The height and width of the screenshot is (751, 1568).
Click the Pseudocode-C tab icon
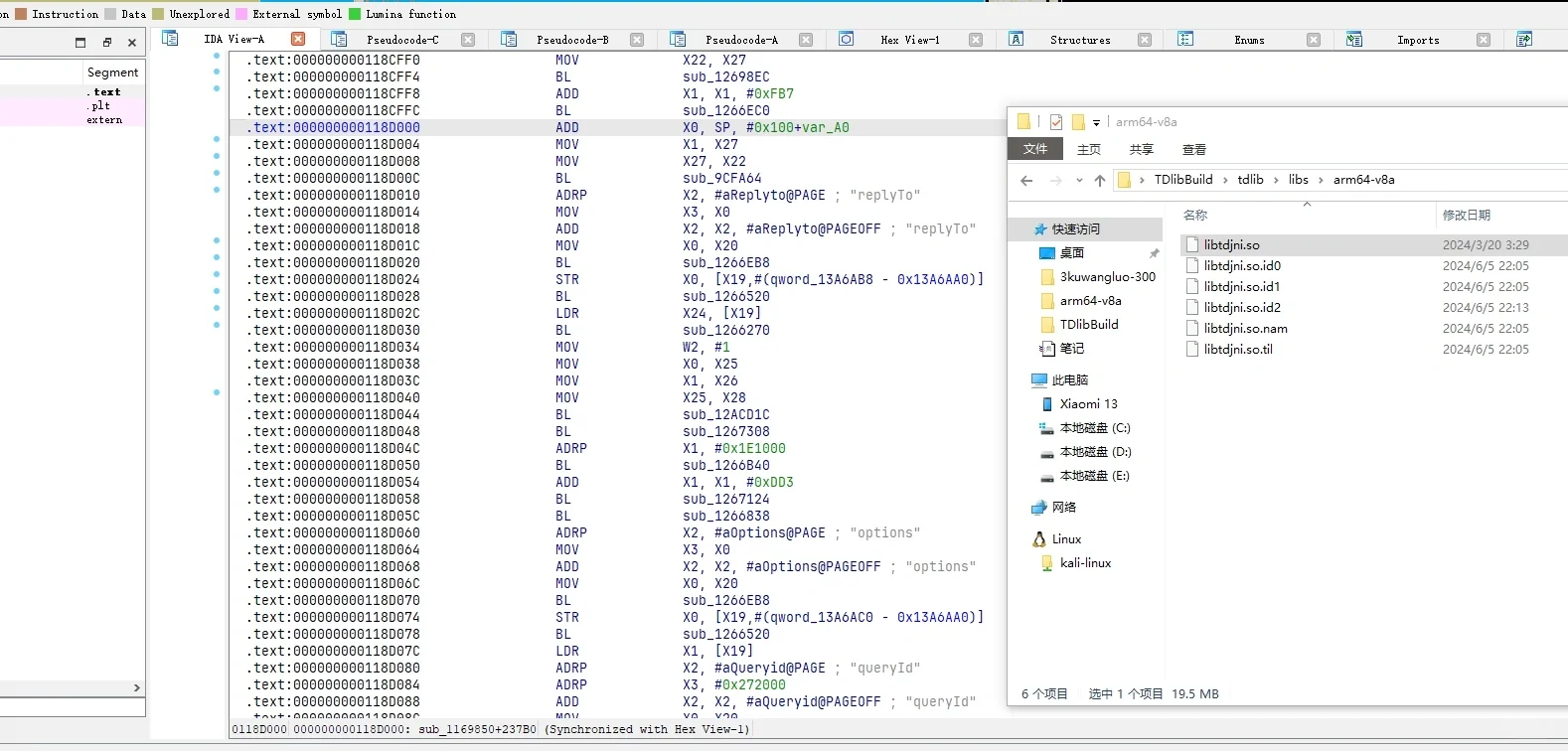[339, 39]
